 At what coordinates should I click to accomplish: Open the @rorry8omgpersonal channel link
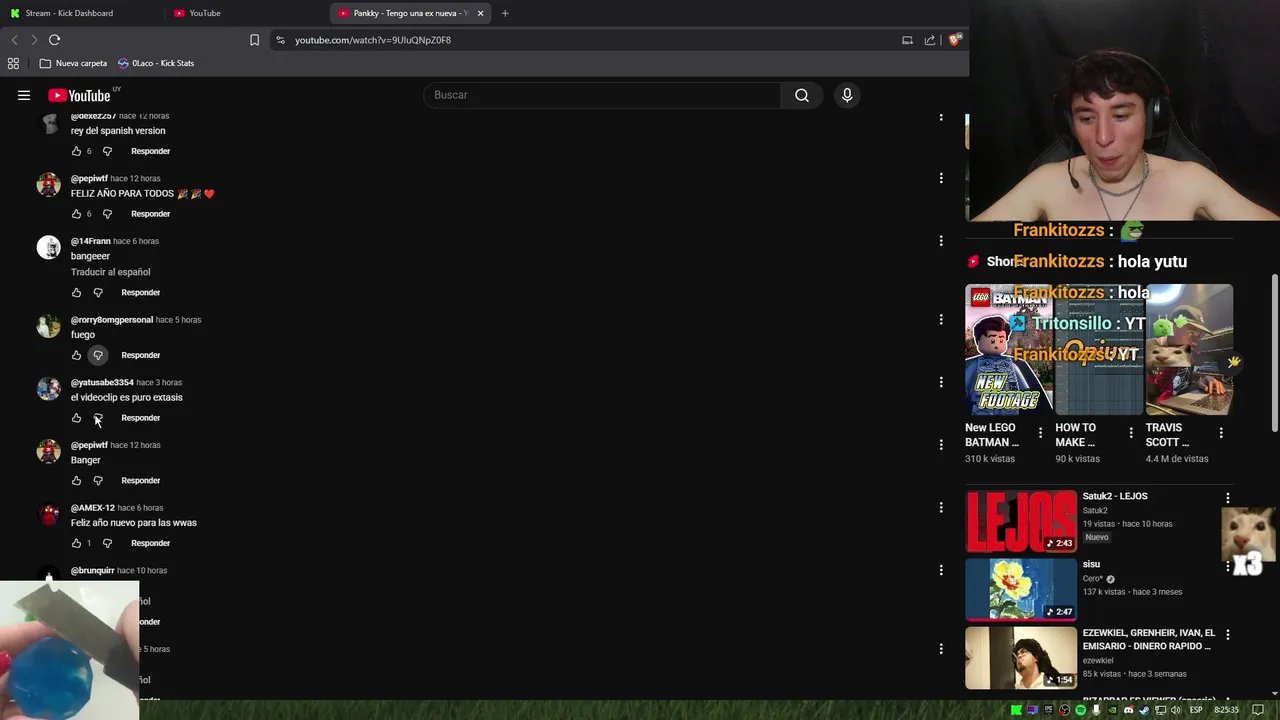point(112,320)
